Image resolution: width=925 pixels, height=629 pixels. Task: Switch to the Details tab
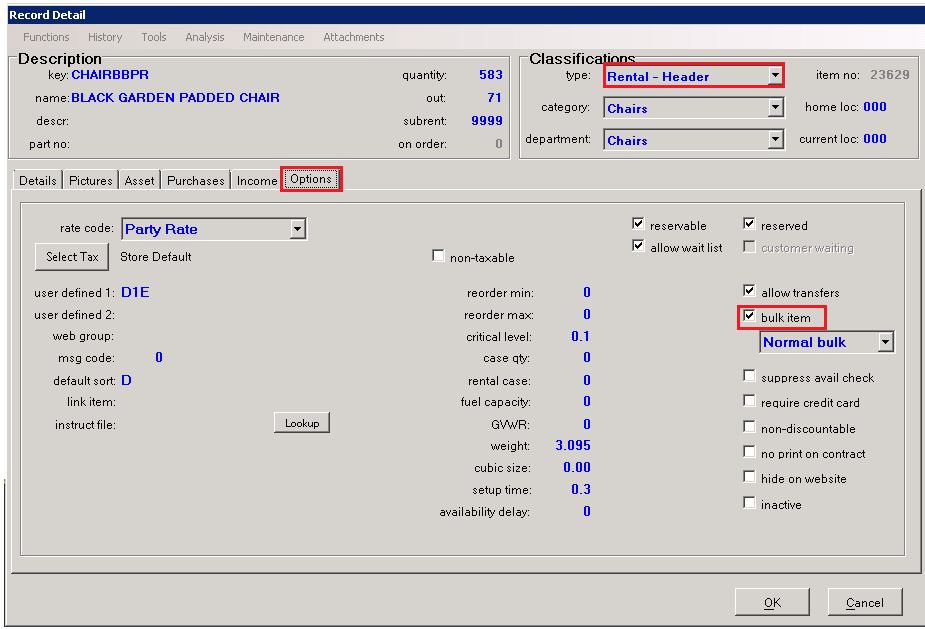(x=37, y=181)
